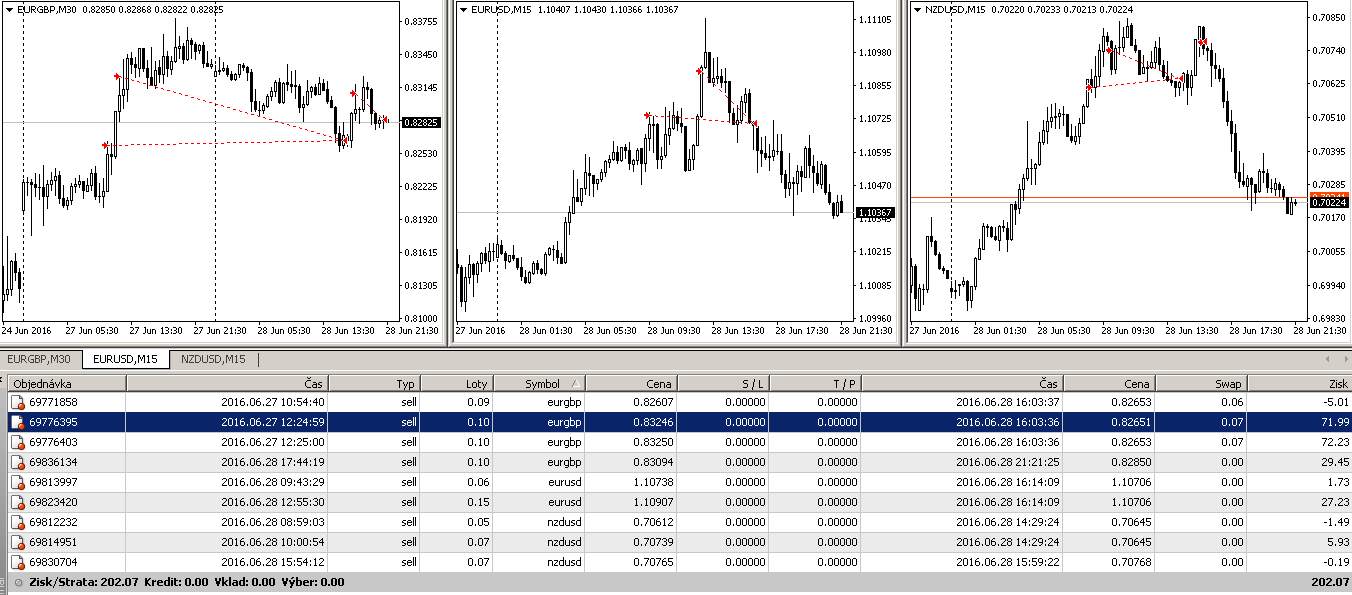Click the close price 0.70768
This screenshot has width=1352, height=595.
point(1130,562)
